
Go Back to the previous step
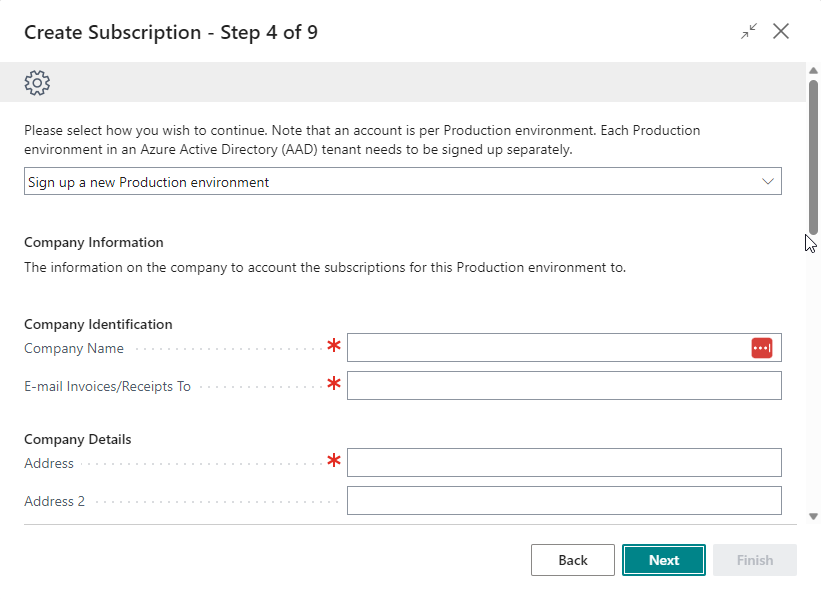pyautogui.click(x=573, y=560)
